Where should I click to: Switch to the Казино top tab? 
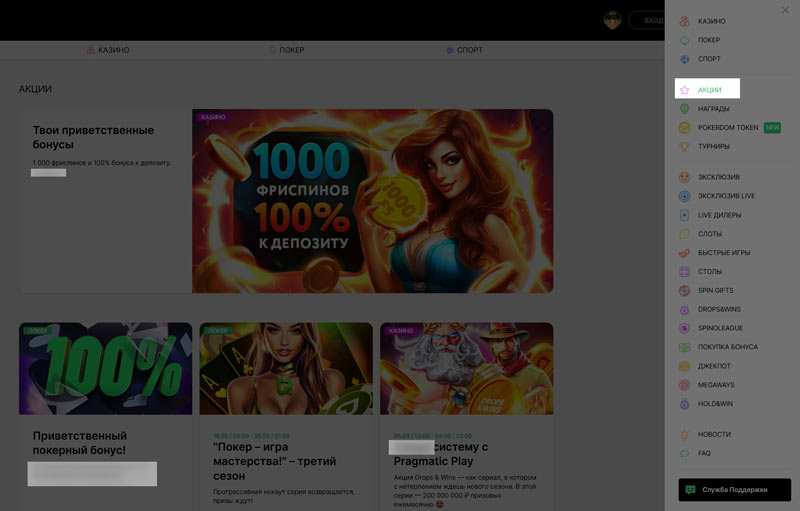[108, 50]
